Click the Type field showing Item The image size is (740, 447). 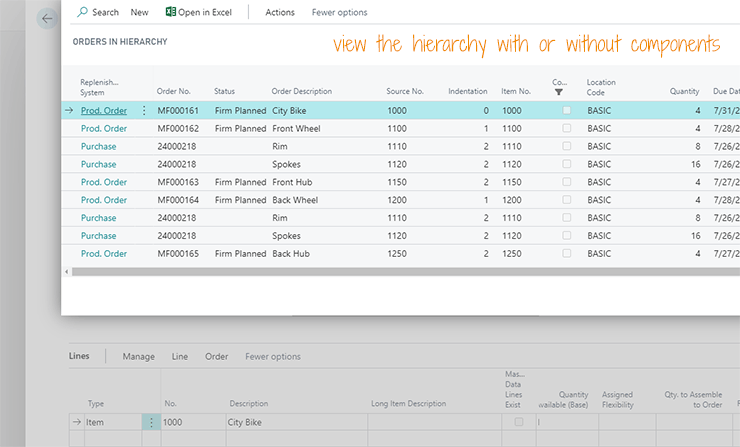pos(112,422)
